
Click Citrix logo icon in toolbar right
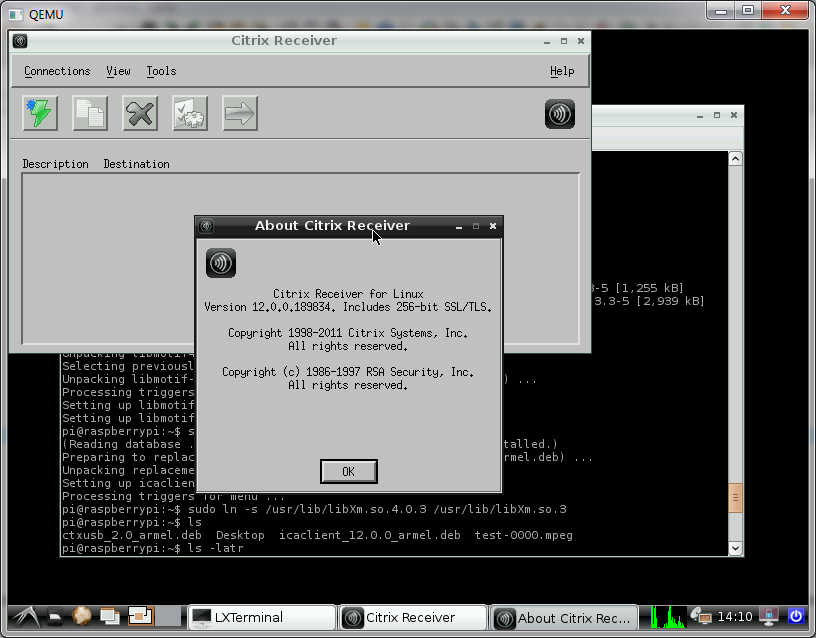pos(560,113)
